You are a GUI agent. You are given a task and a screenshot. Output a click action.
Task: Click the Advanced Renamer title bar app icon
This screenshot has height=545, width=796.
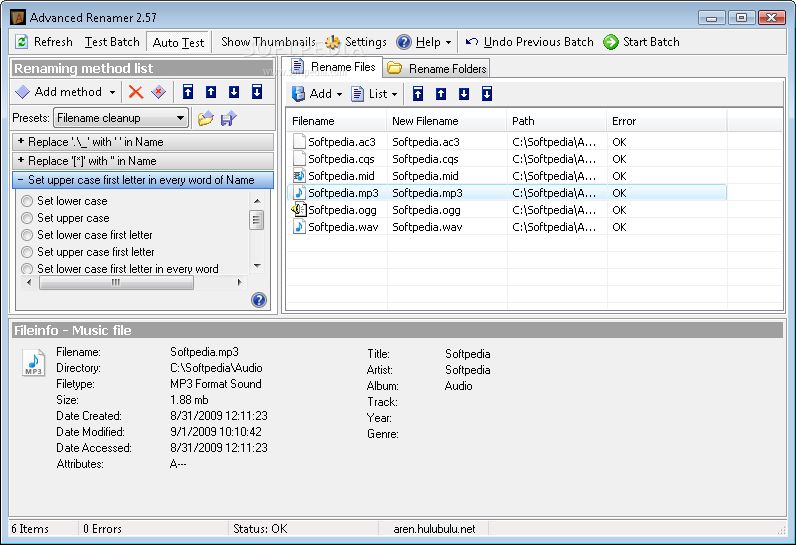[x=18, y=18]
